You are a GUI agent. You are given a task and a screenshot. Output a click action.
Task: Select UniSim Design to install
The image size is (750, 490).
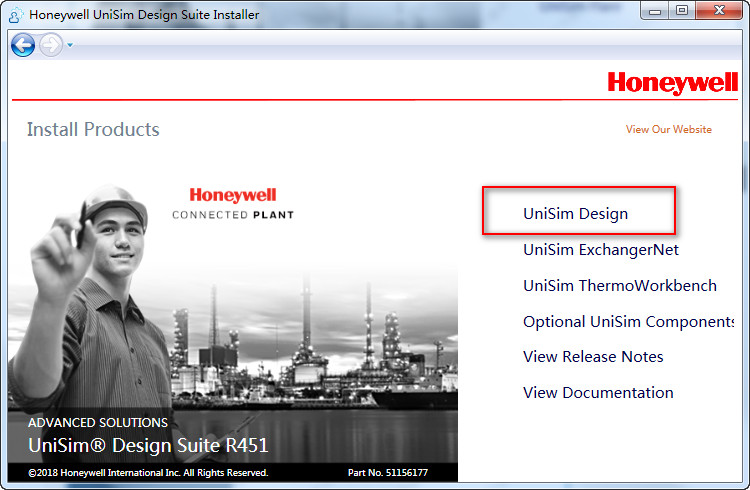pos(575,214)
